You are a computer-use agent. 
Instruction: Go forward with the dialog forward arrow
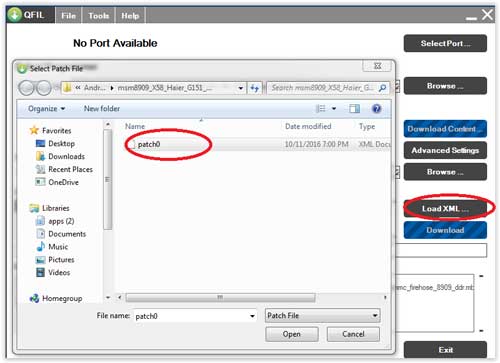click(44, 88)
